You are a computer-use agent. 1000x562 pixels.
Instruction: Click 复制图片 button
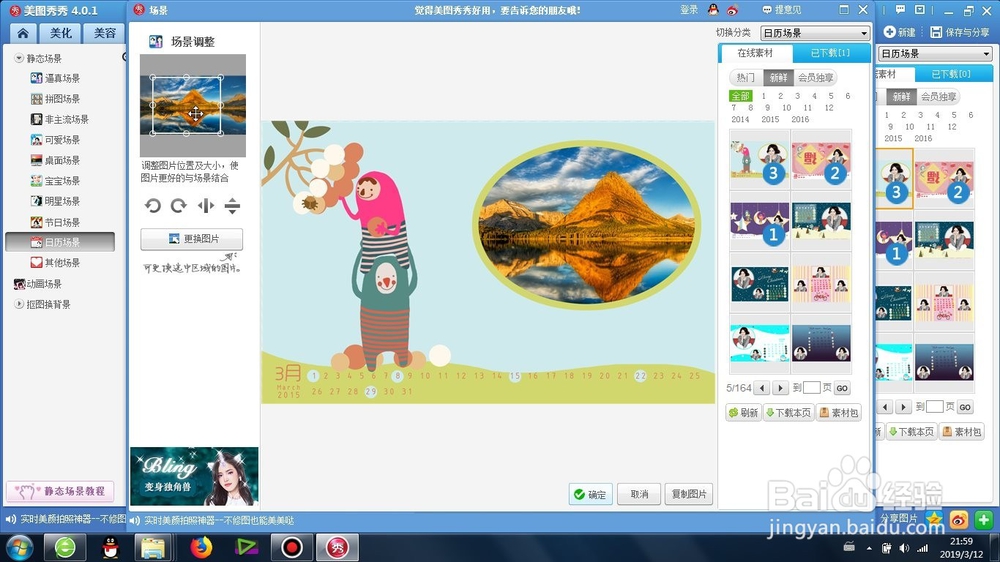tap(689, 494)
